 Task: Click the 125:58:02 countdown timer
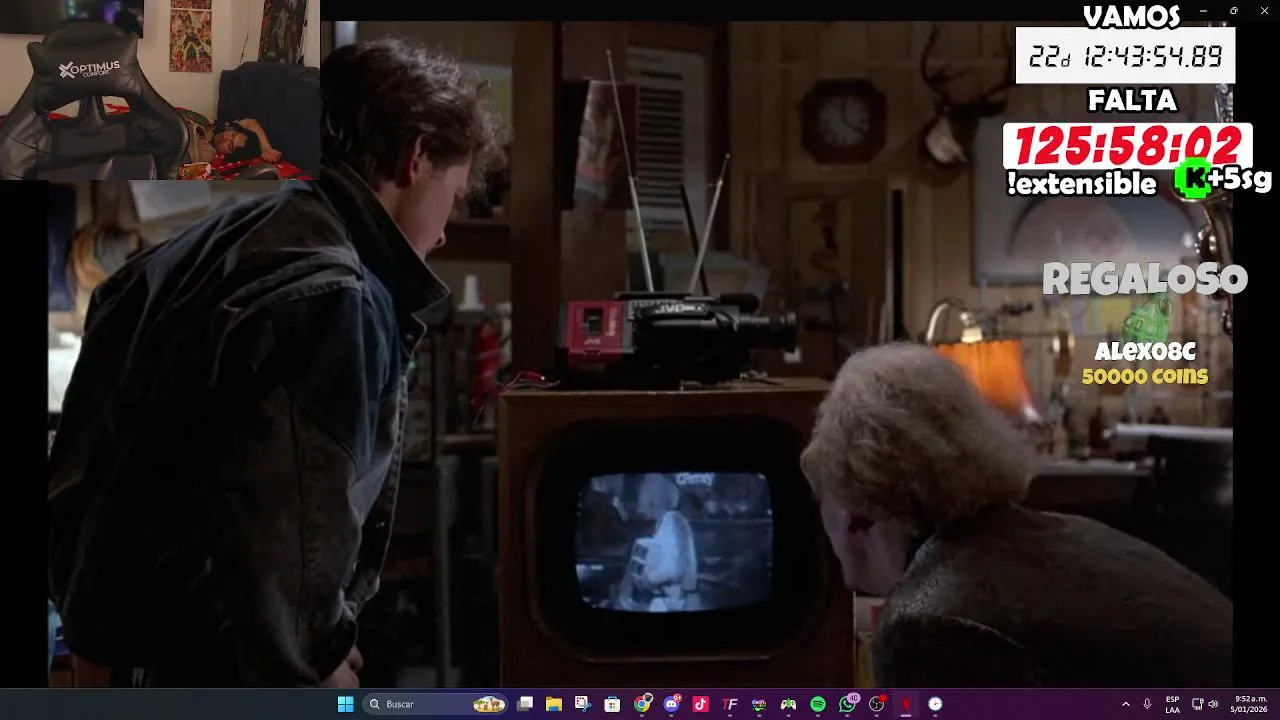point(1128,147)
